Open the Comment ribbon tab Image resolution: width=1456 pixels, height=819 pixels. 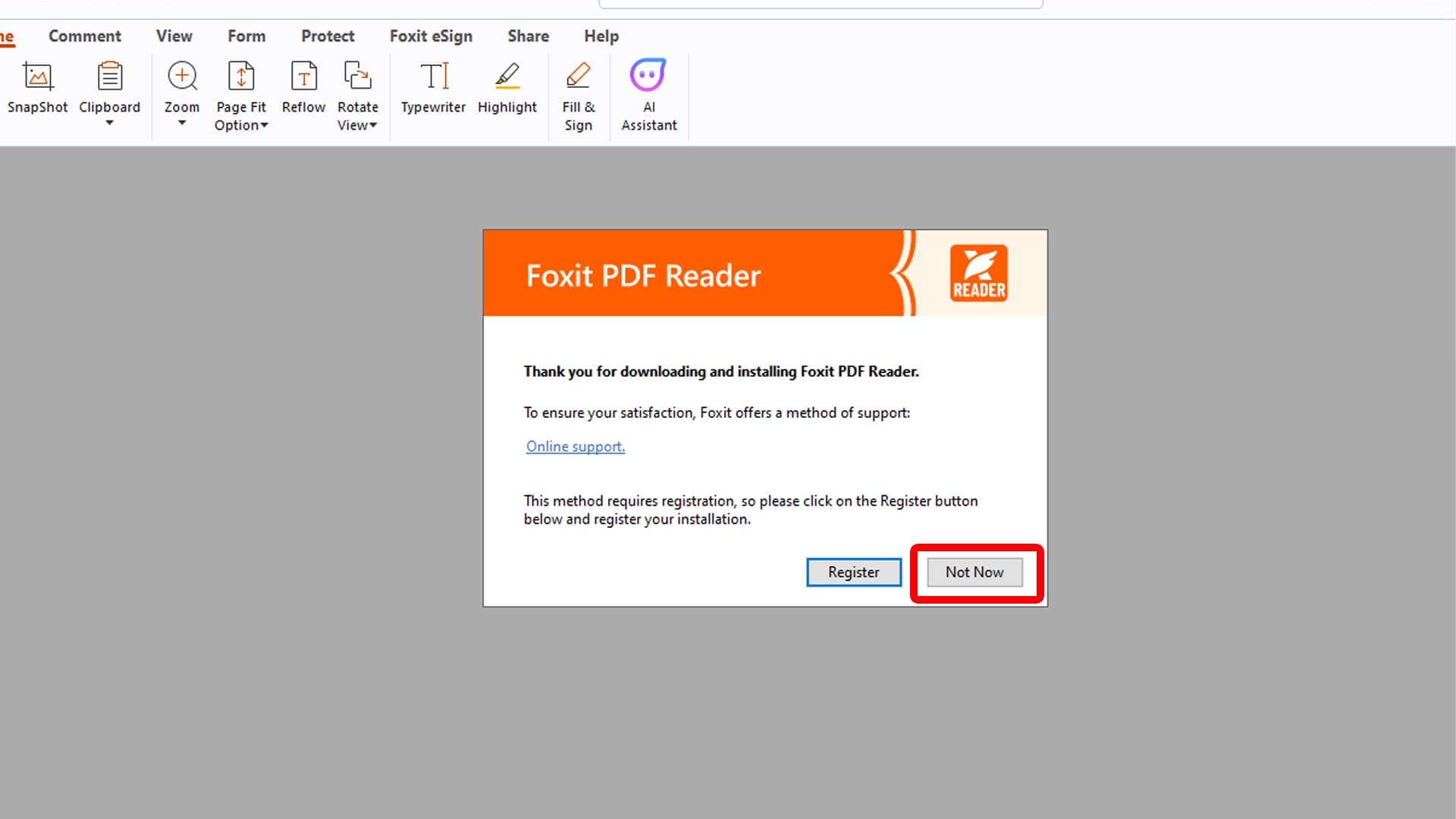(85, 36)
